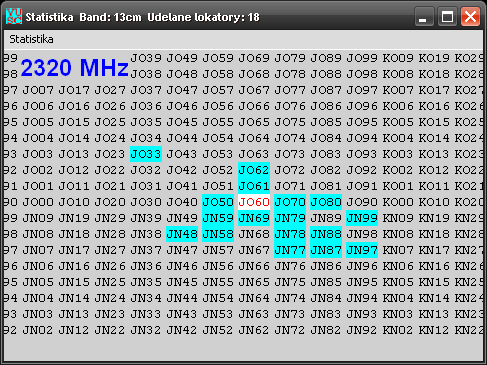This screenshot has width=487, height=365.
Task: Click the VUSC application icon in title bar
Action: click(x=14, y=16)
